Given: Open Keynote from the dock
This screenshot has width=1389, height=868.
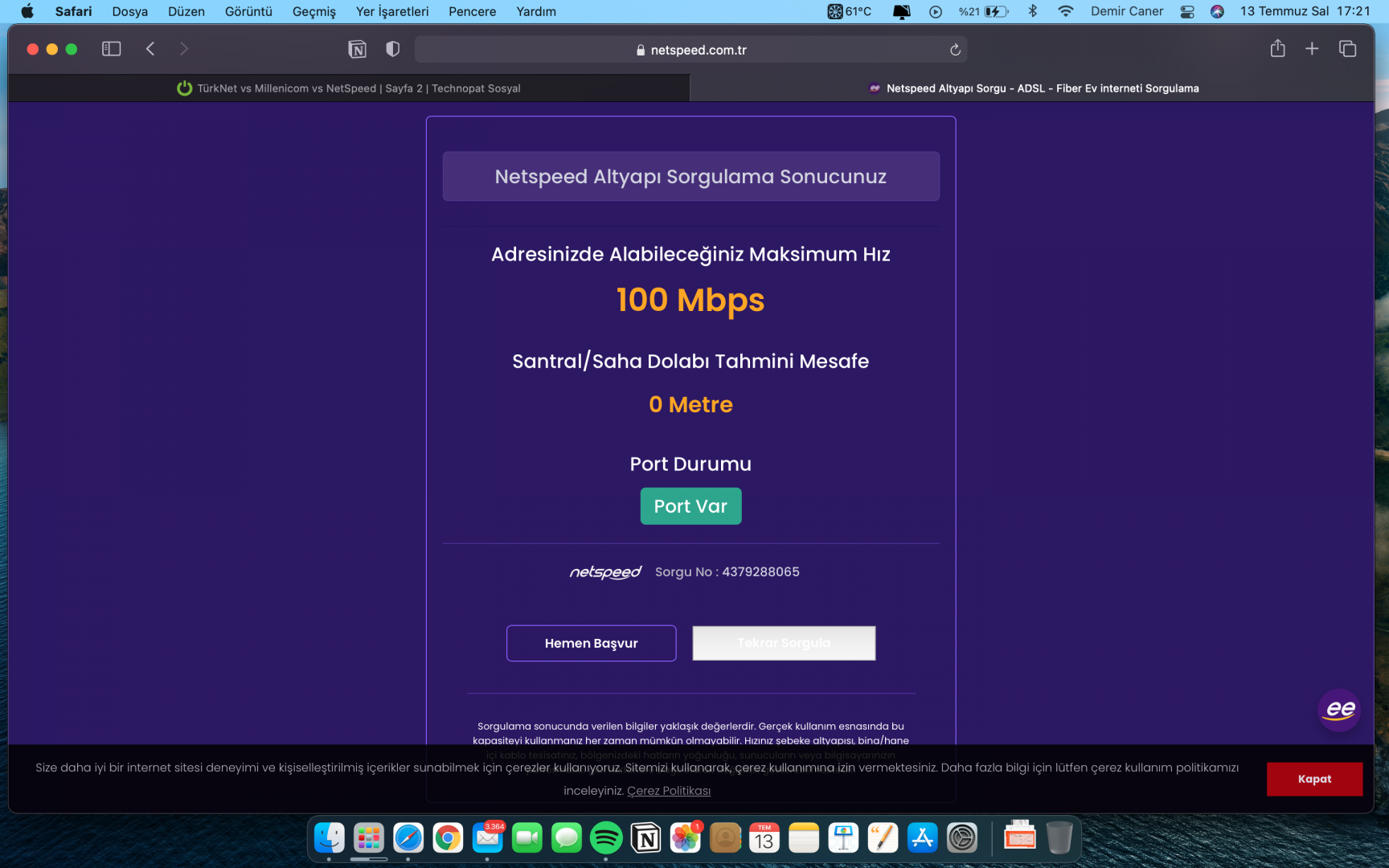Looking at the screenshot, I should pyautogui.click(x=843, y=838).
